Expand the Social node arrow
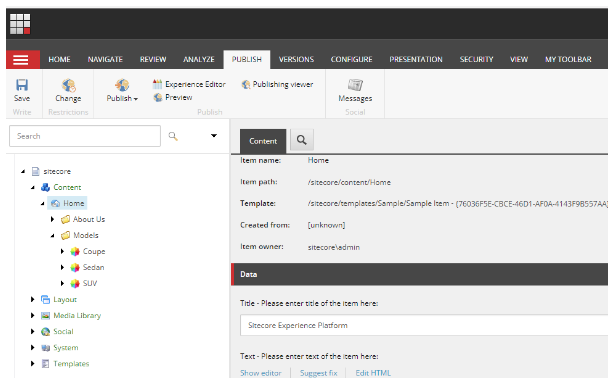The height and width of the screenshot is (384, 615). click(x=33, y=332)
